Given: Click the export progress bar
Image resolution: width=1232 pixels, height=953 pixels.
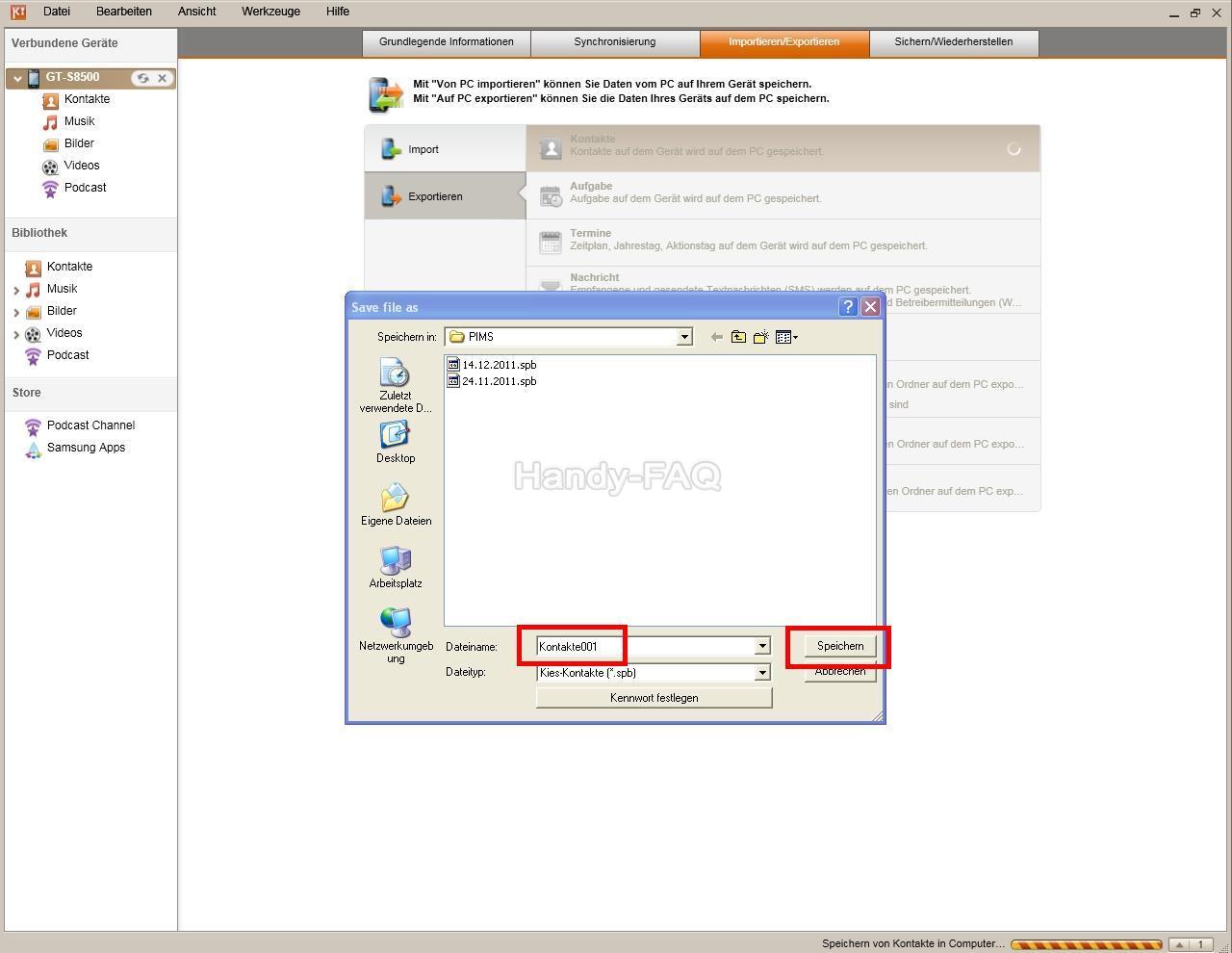Looking at the screenshot, I should pos(1087,944).
